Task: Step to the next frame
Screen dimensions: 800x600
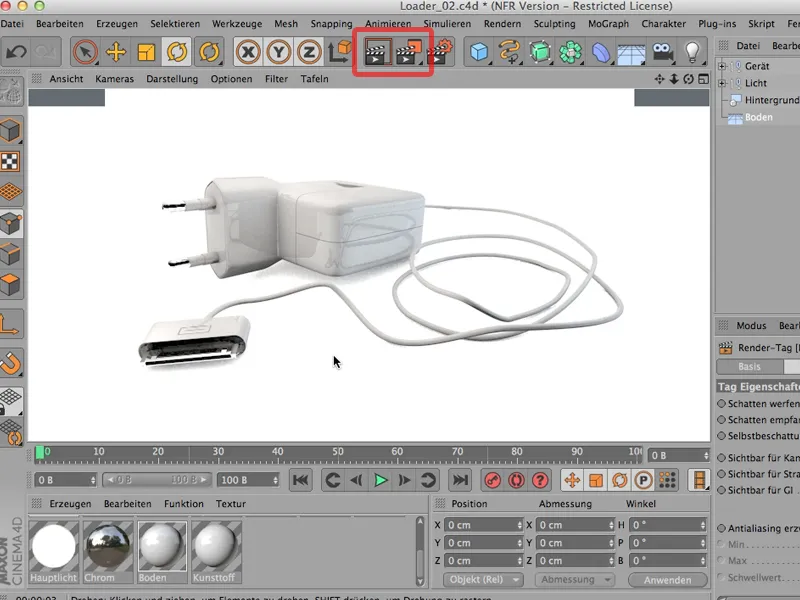Action: tap(404, 480)
